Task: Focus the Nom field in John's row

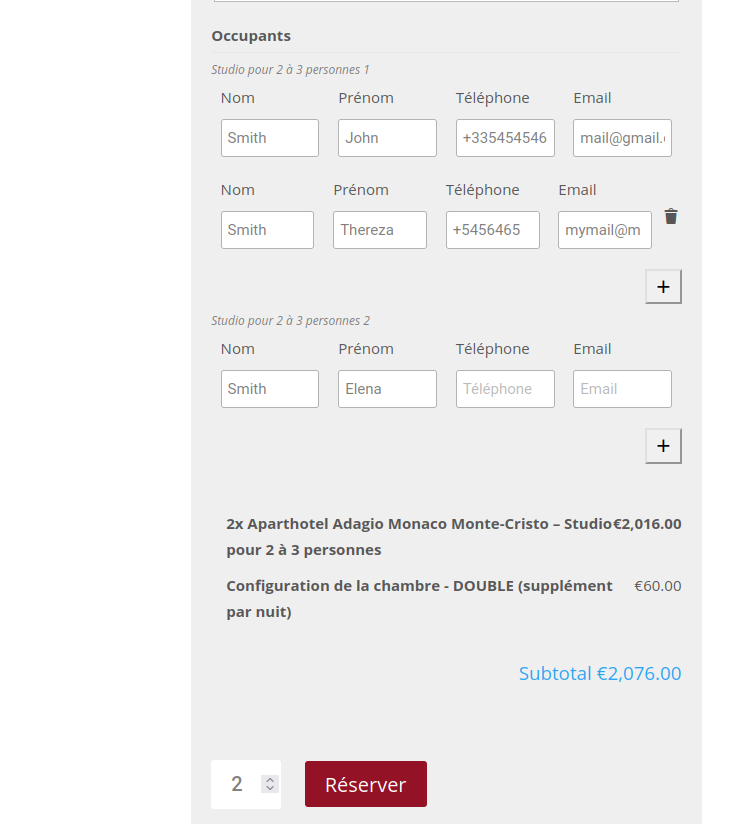Action: point(270,138)
